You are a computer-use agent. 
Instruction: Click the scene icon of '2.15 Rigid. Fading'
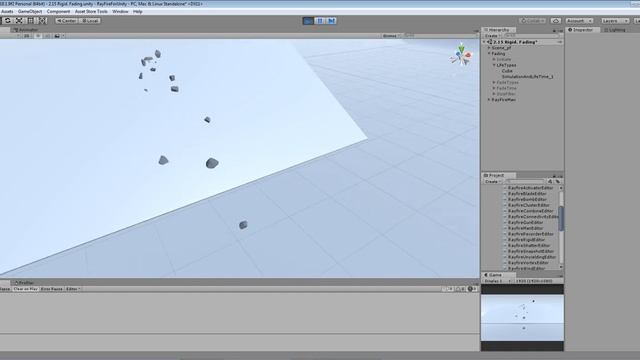coord(490,42)
